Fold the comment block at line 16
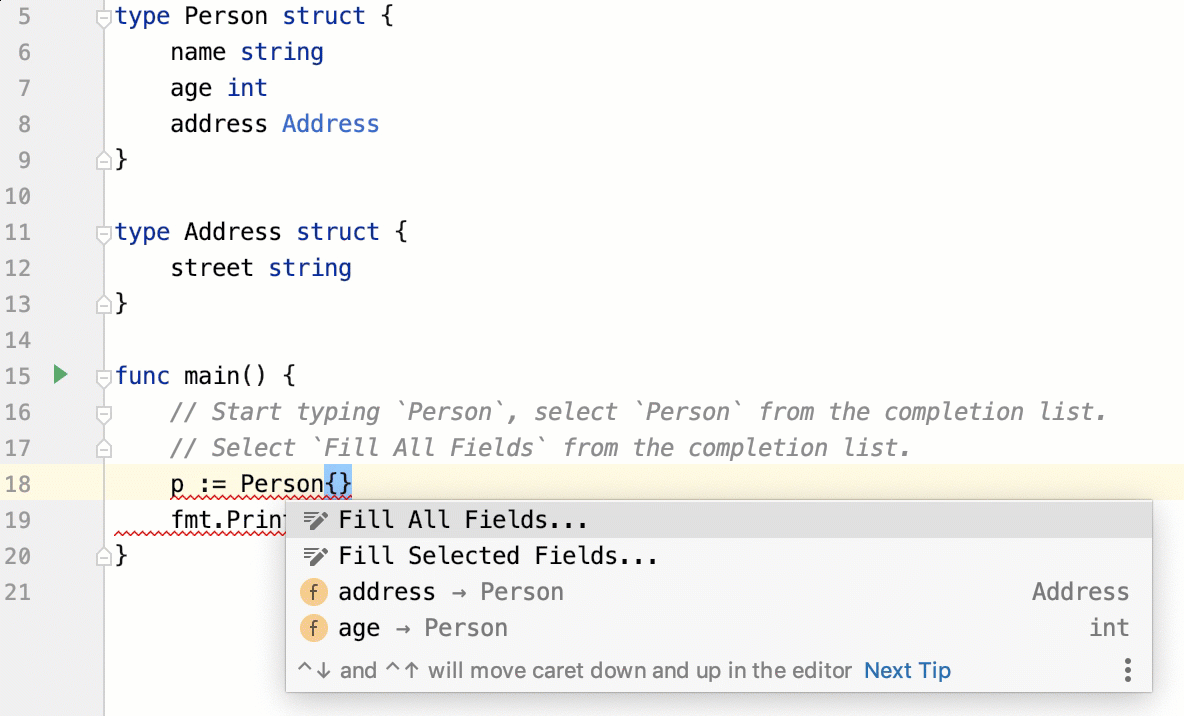1184x716 pixels. 102,412
